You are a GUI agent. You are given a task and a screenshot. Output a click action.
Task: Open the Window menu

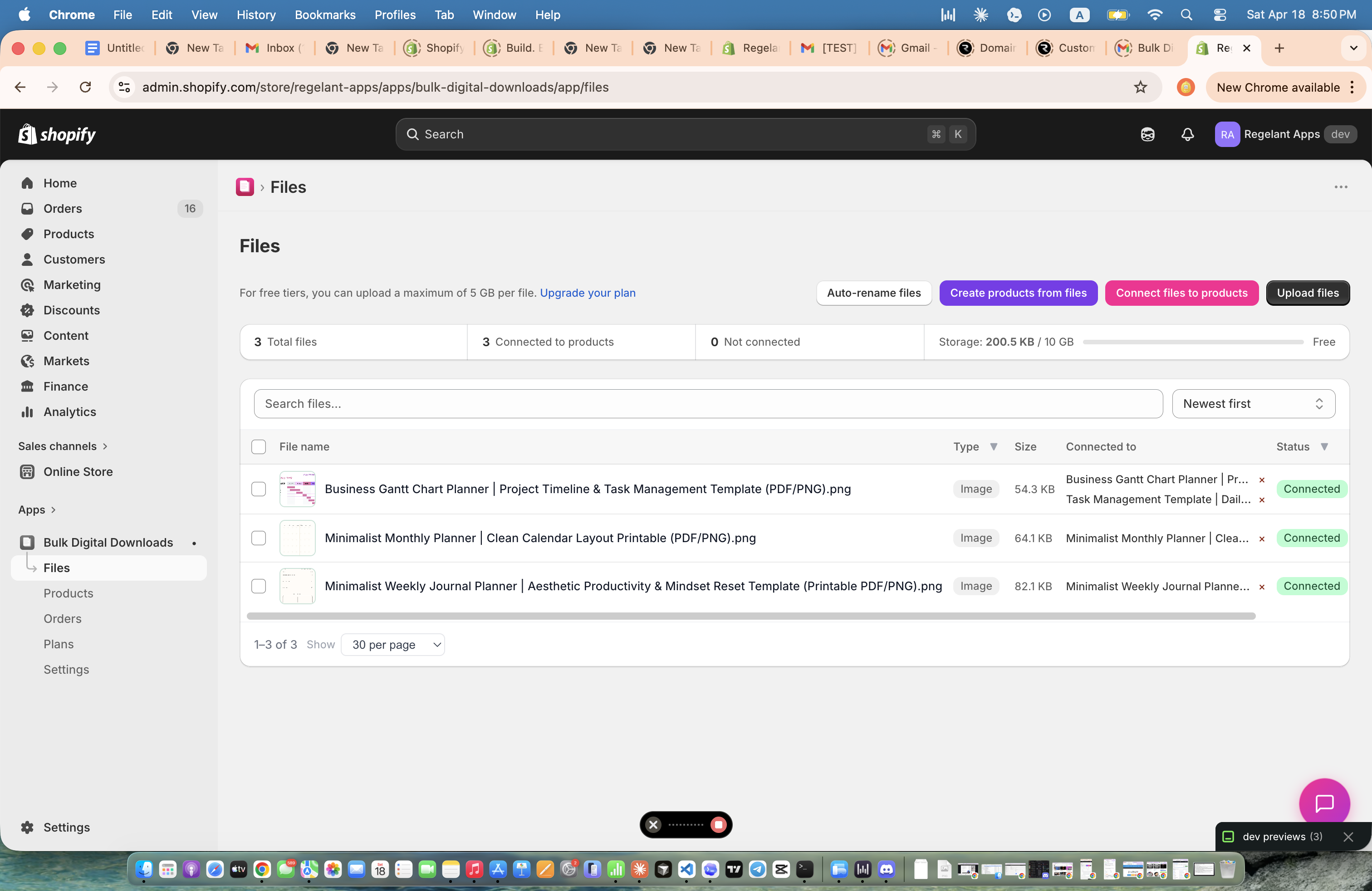pyautogui.click(x=494, y=15)
